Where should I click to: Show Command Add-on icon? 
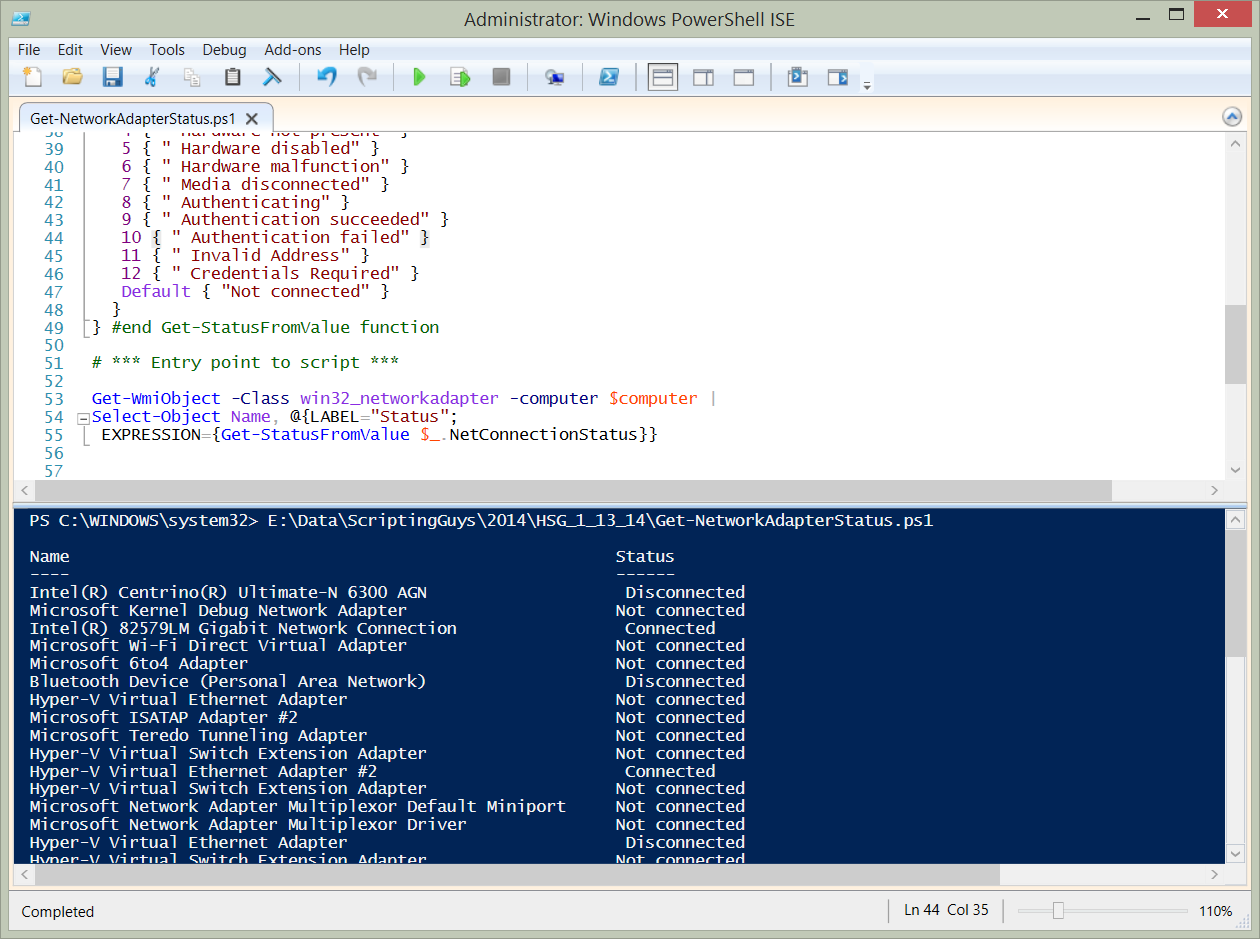click(x=837, y=77)
